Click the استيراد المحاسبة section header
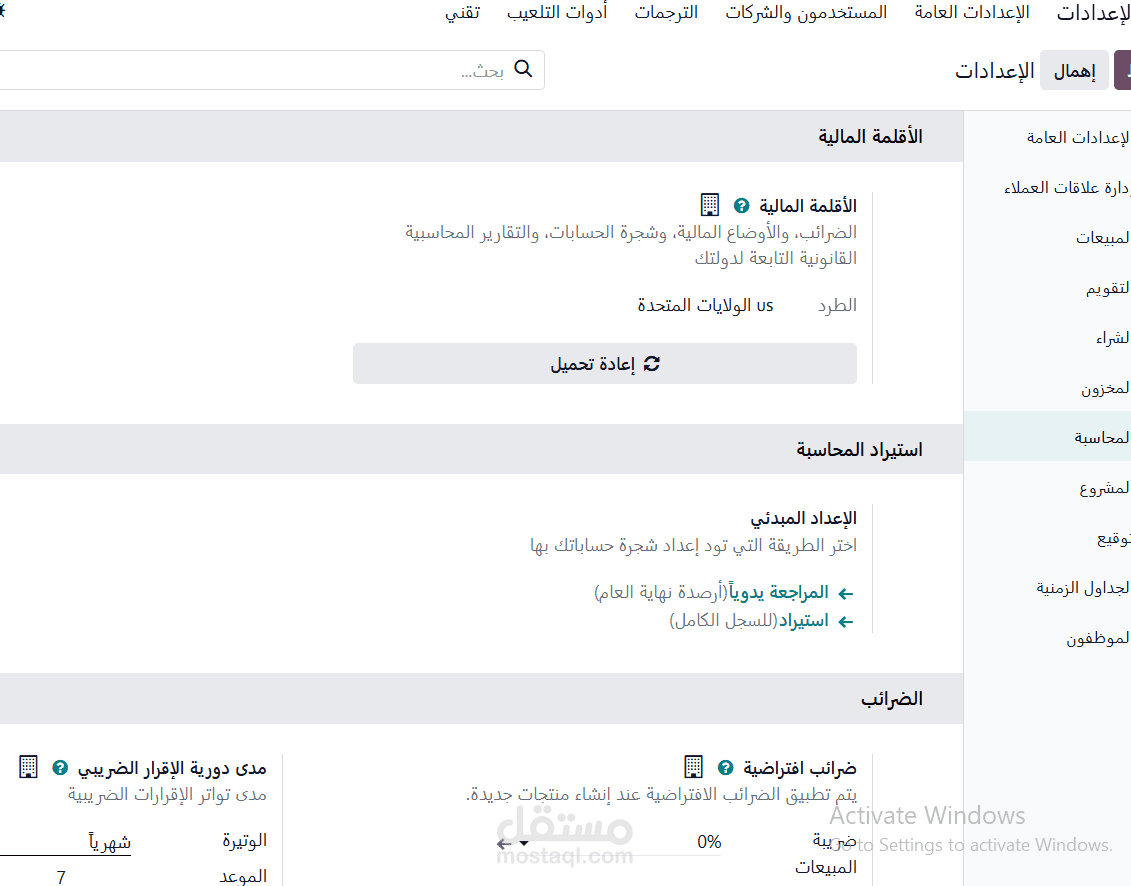This screenshot has height=886, width=1131. [859, 449]
